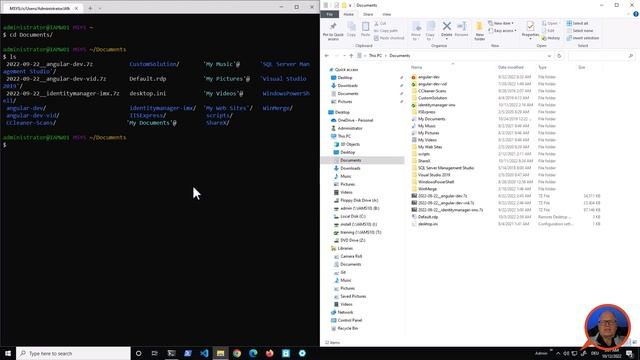The image size is (640, 360).
Task: Click the Explorer search box
Action: pos(601,56)
